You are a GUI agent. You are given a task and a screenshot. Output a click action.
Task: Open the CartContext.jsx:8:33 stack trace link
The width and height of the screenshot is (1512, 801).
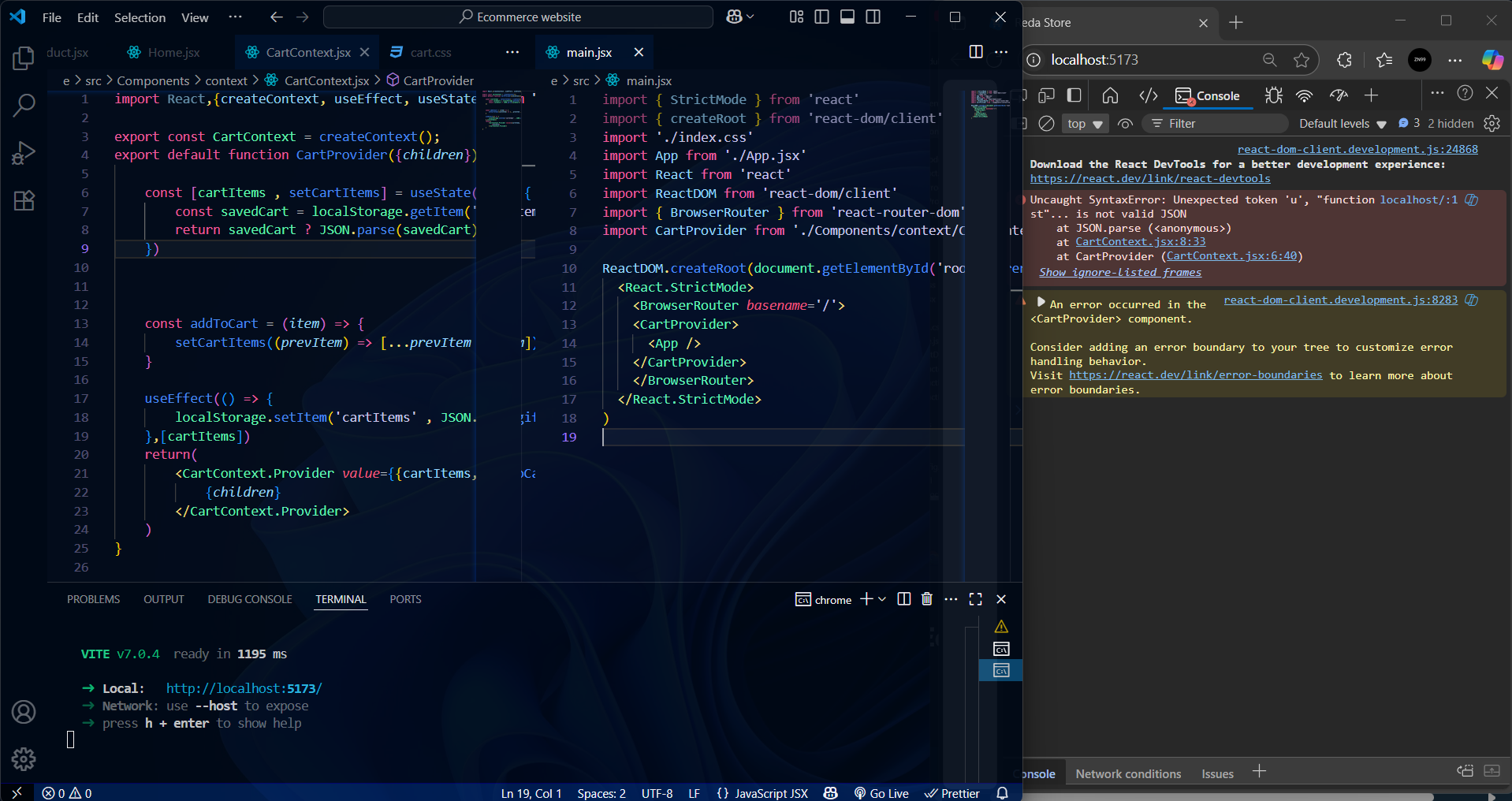pos(1140,242)
